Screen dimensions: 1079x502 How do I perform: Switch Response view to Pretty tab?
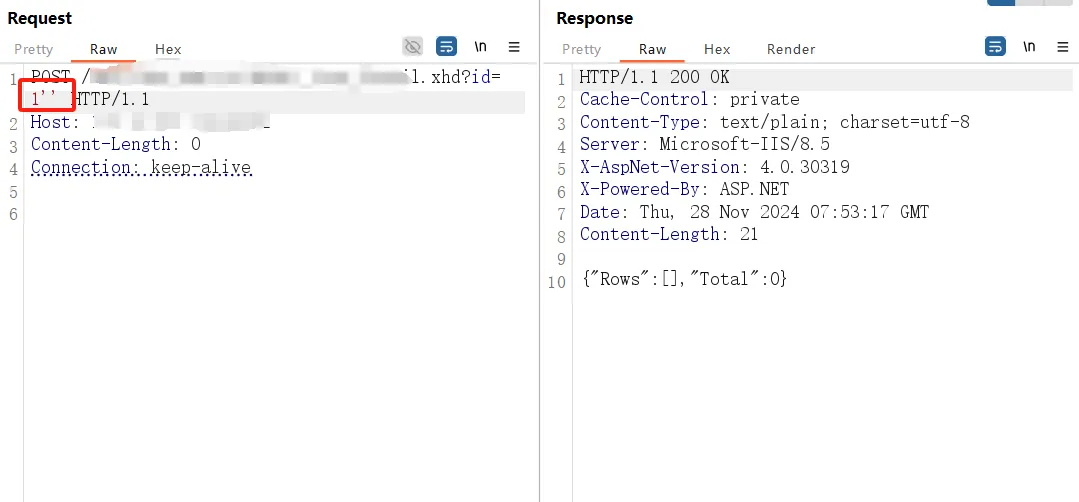[581, 50]
